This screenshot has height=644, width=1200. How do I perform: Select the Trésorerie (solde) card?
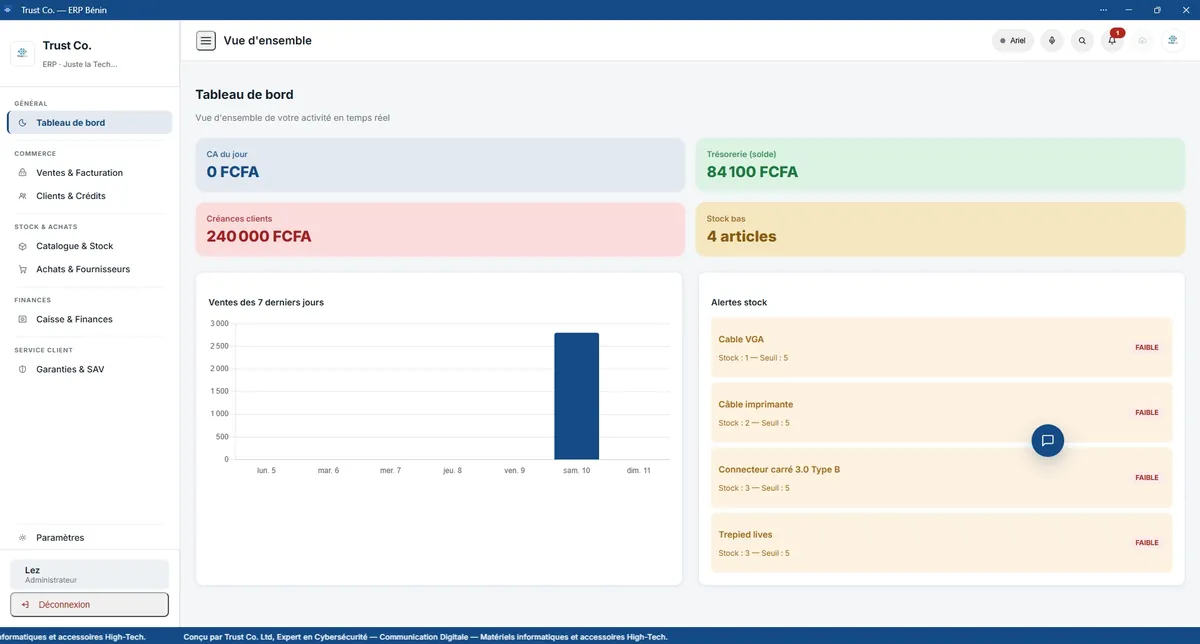click(940, 165)
